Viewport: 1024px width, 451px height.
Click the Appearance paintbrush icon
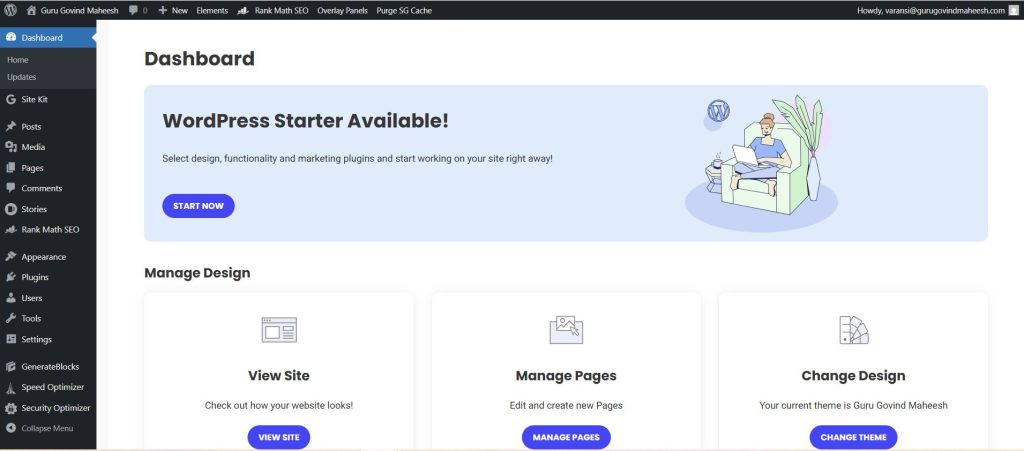tap(10, 257)
